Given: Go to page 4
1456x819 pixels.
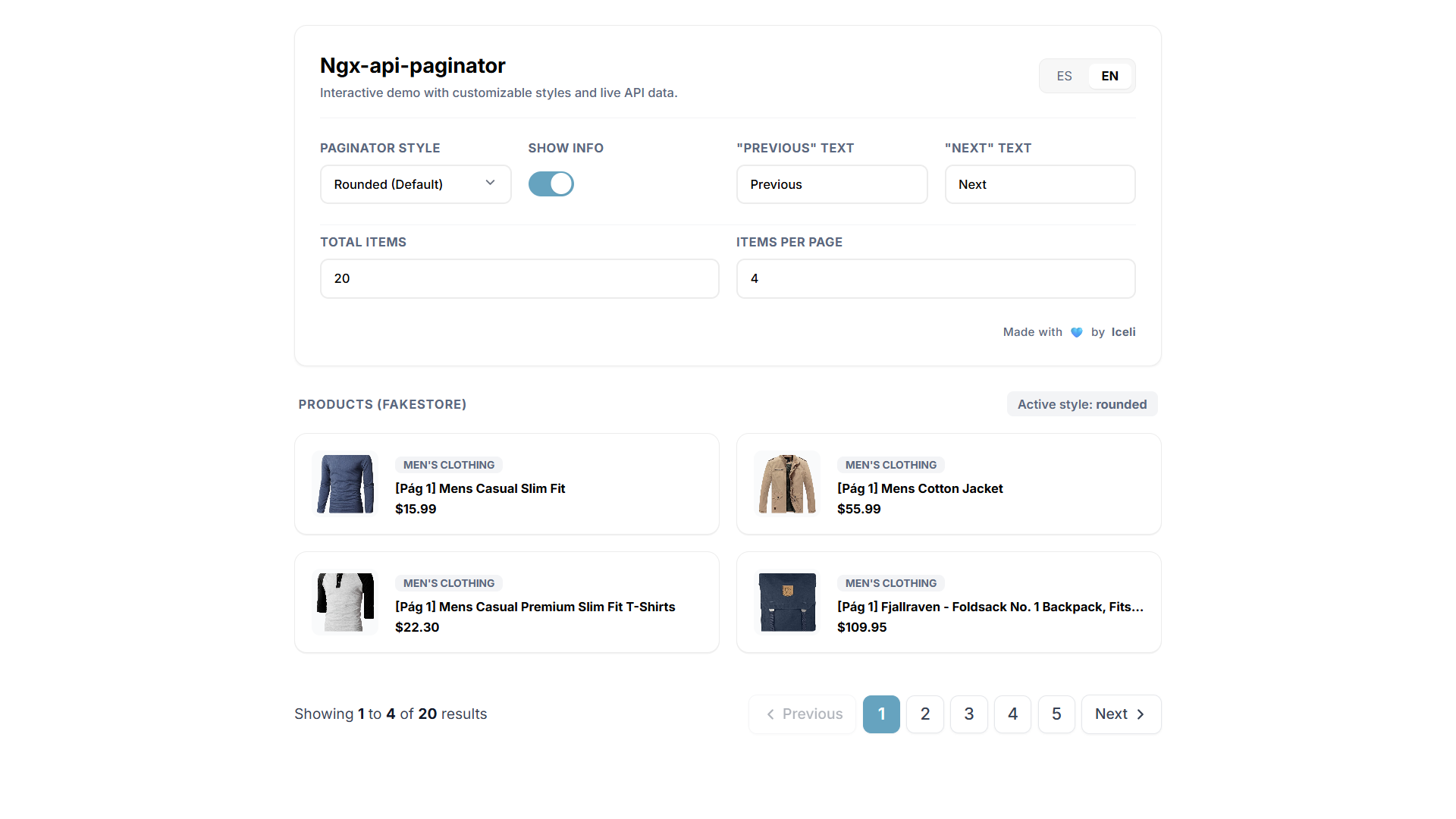Looking at the screenshot, I should (x=1012, y=714).
